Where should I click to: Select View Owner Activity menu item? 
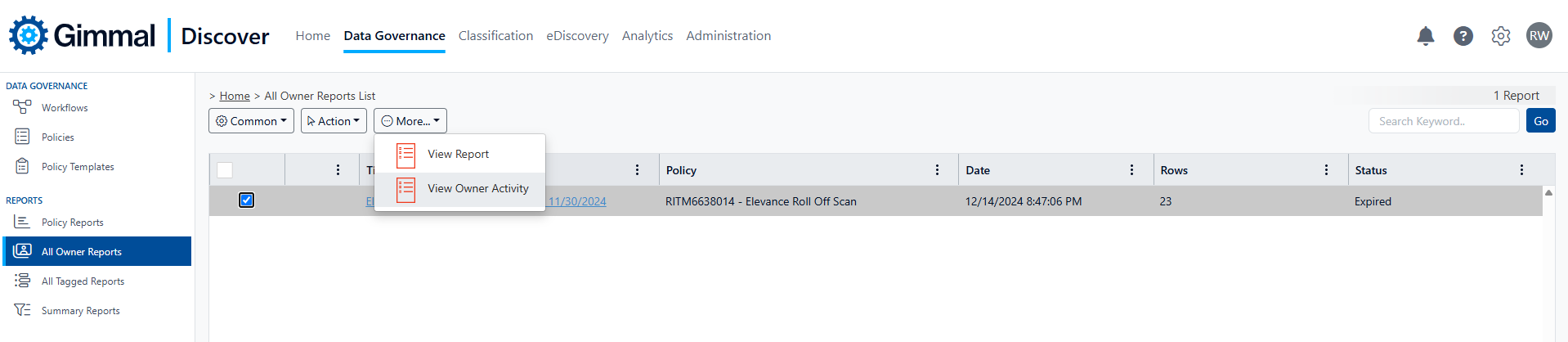pyautogui.click(x=477, y=189)
